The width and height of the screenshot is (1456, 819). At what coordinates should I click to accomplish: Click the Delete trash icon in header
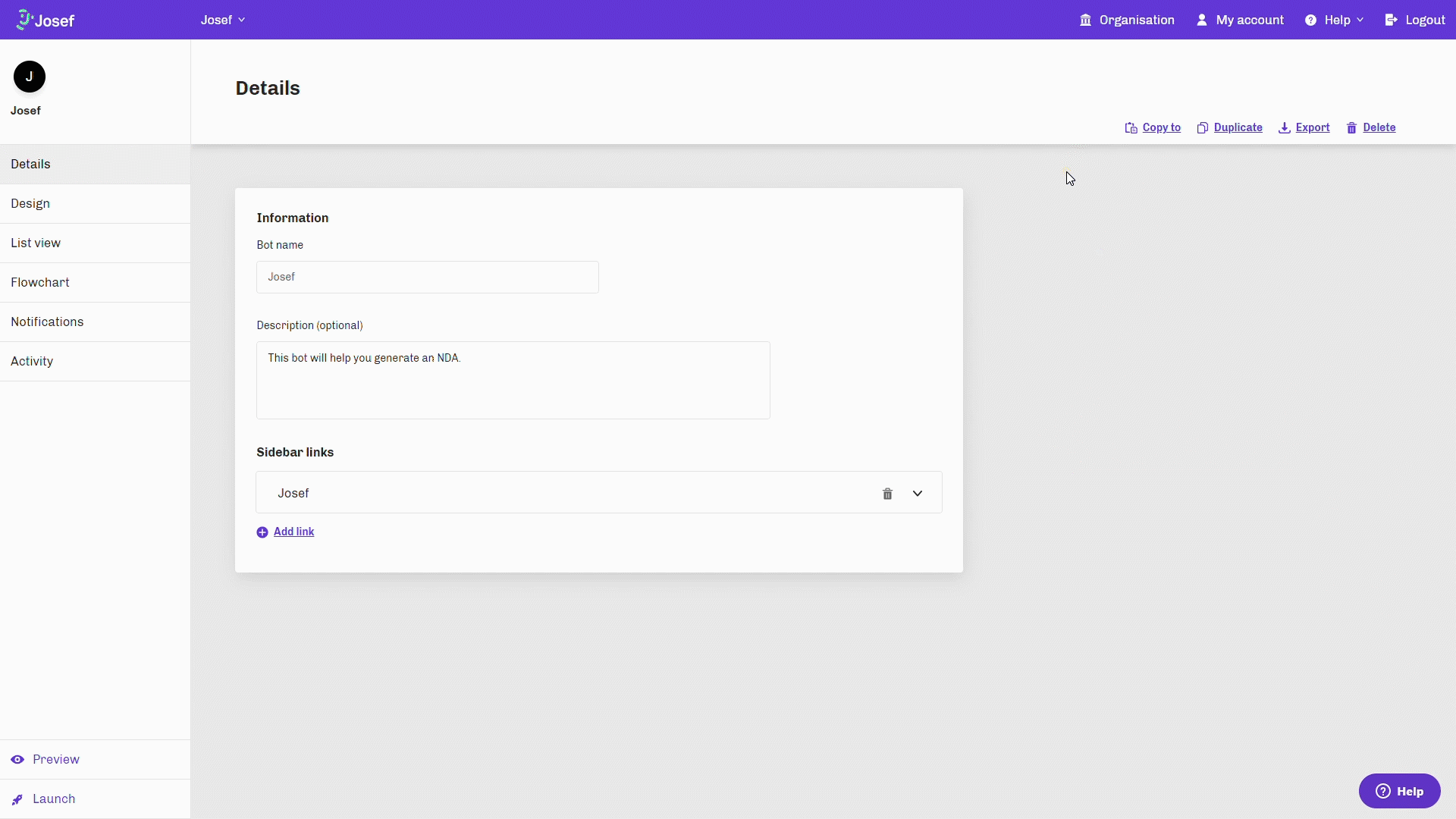coord(1351,127)
